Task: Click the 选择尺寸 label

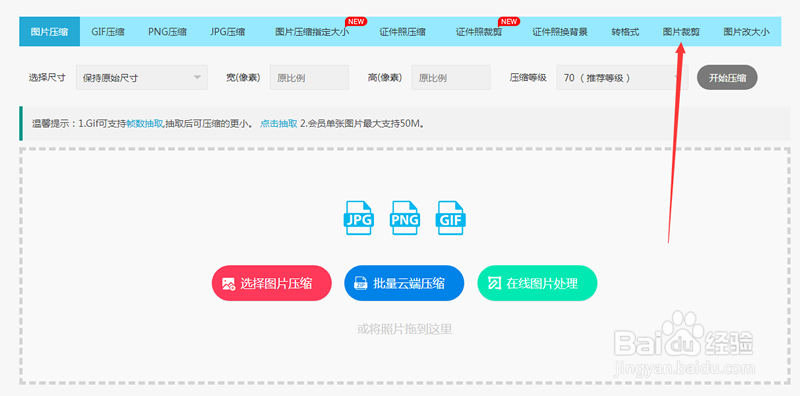Action: [47, 78]
